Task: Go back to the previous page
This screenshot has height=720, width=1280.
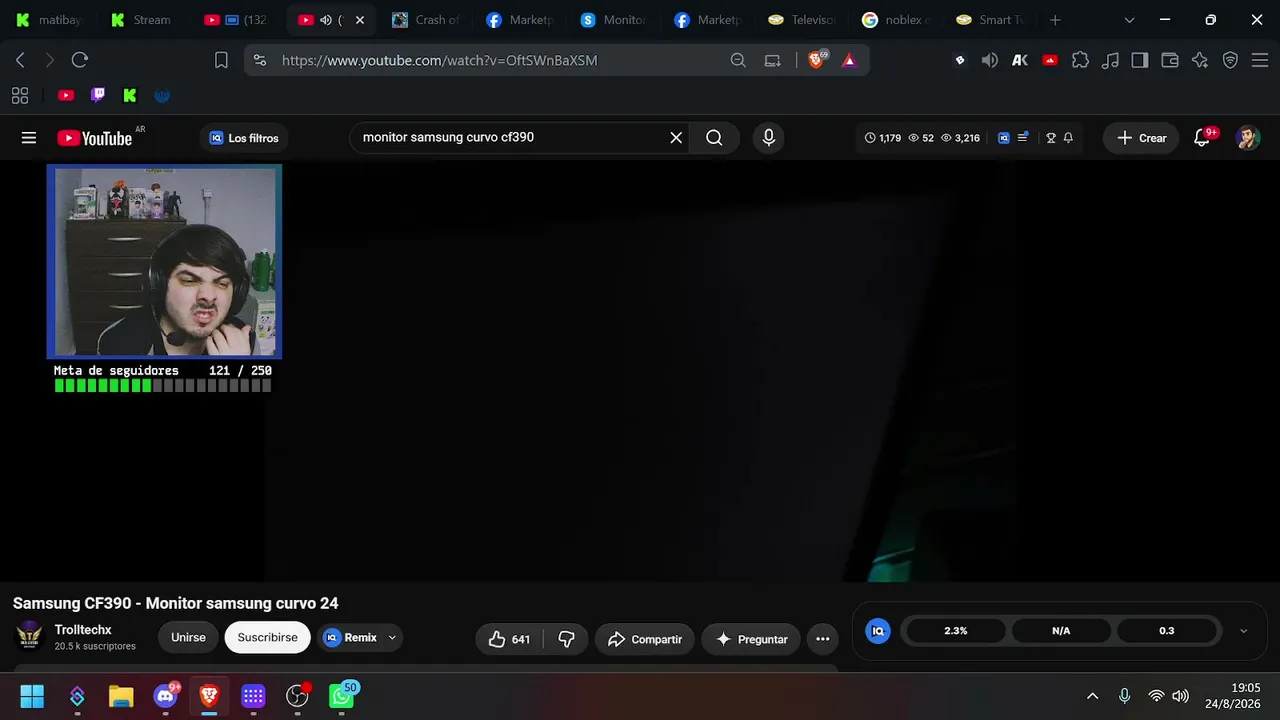Action: point(20,60)
